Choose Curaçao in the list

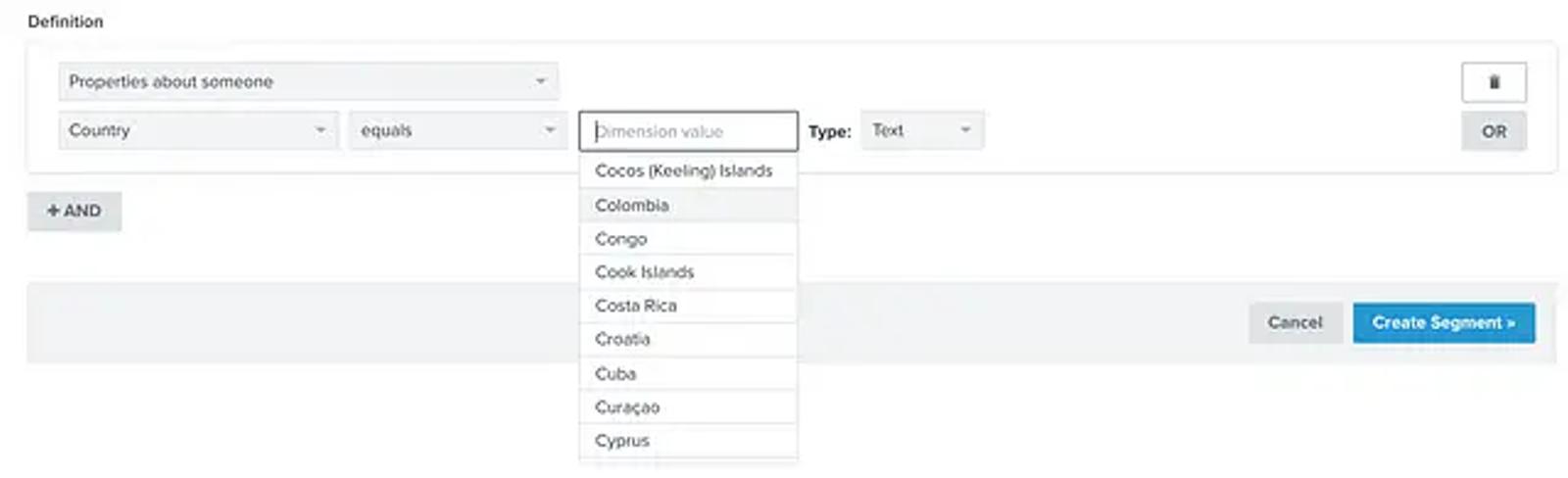tap(688, 406)
